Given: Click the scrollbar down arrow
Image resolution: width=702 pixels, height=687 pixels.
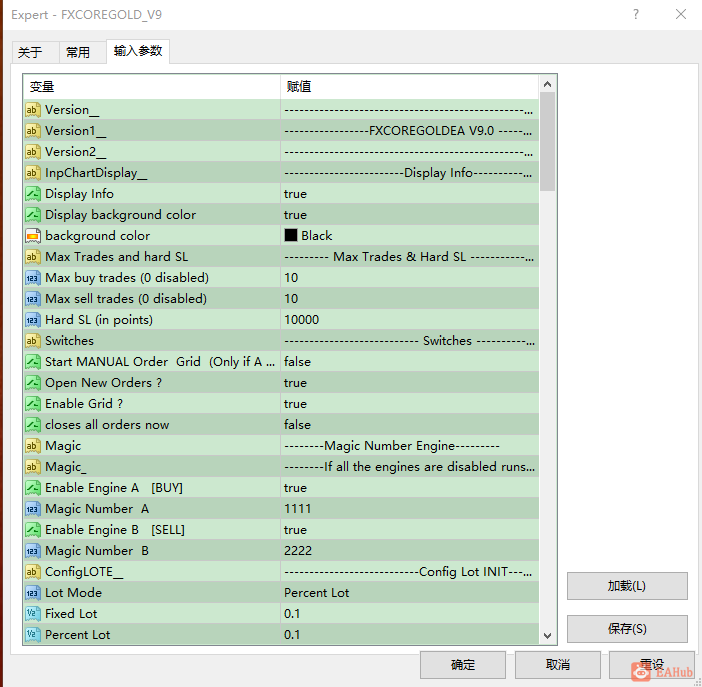Looking at the screenshot, I should point(547,636).
